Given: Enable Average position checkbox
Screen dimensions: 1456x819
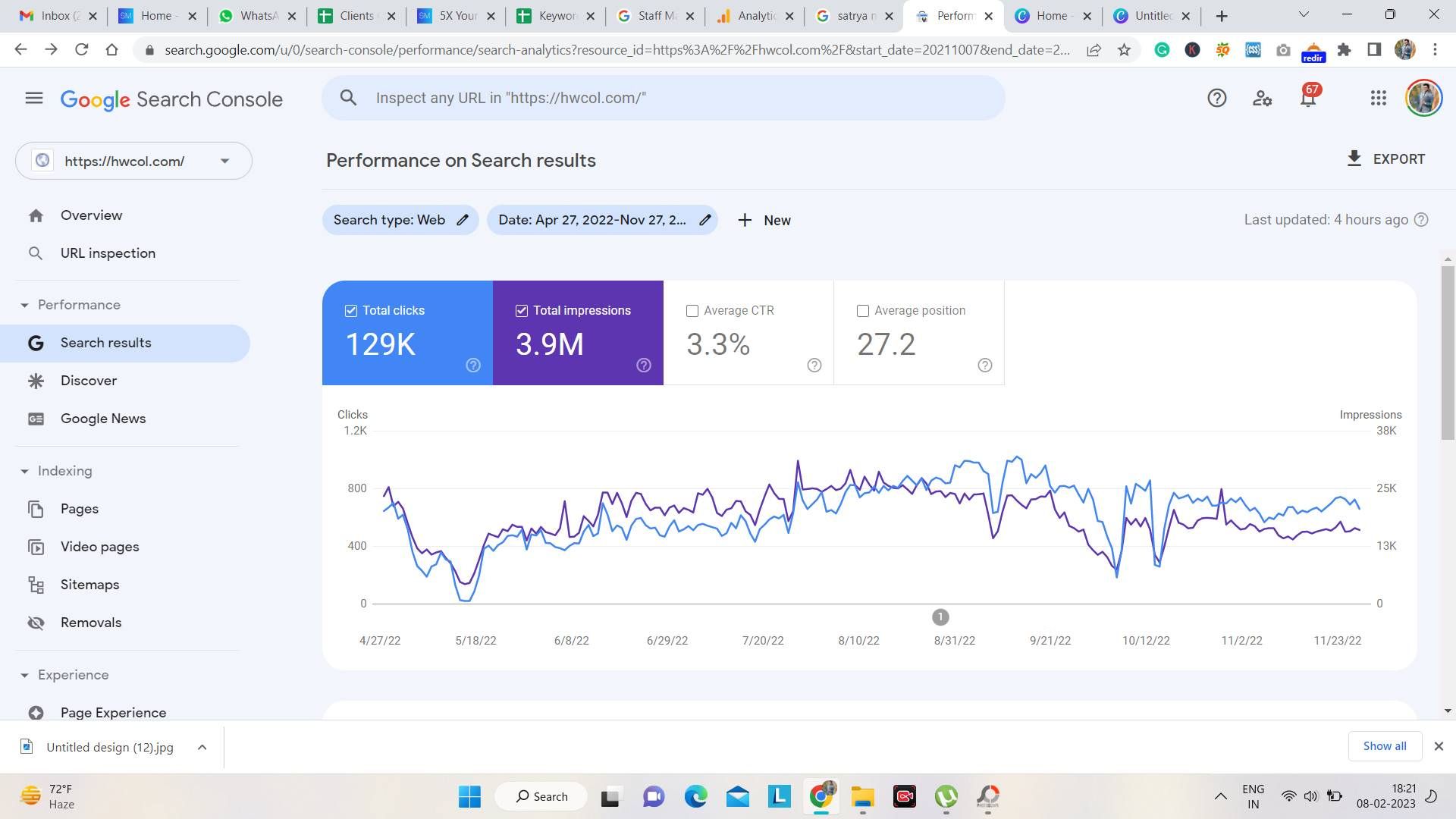Looking at the screenshot, I should click(x=863, y=311).
